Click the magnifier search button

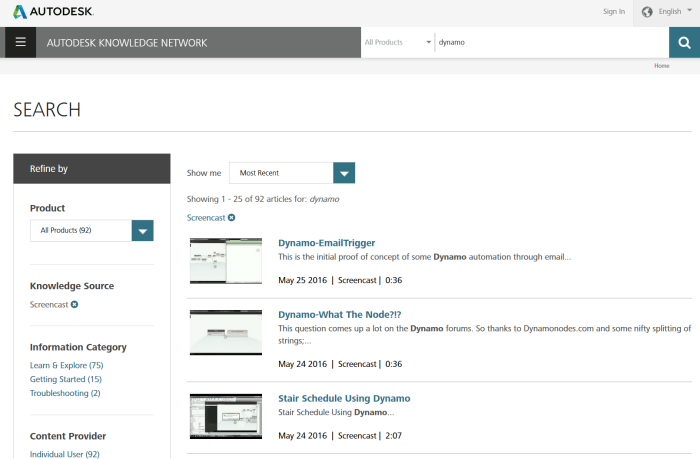coord(684,43)
